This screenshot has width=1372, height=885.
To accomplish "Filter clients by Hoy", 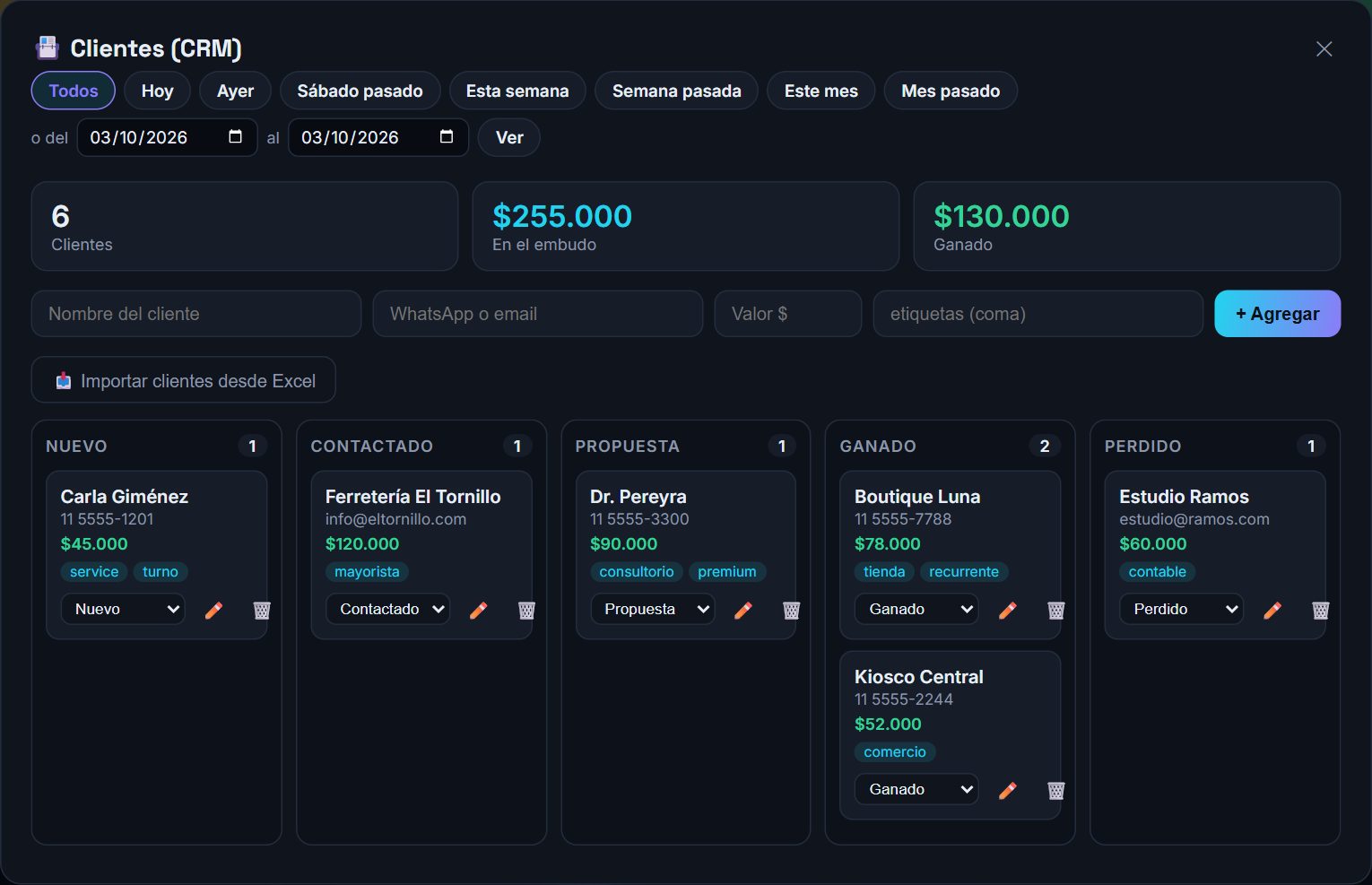I will tap(157, 91).
